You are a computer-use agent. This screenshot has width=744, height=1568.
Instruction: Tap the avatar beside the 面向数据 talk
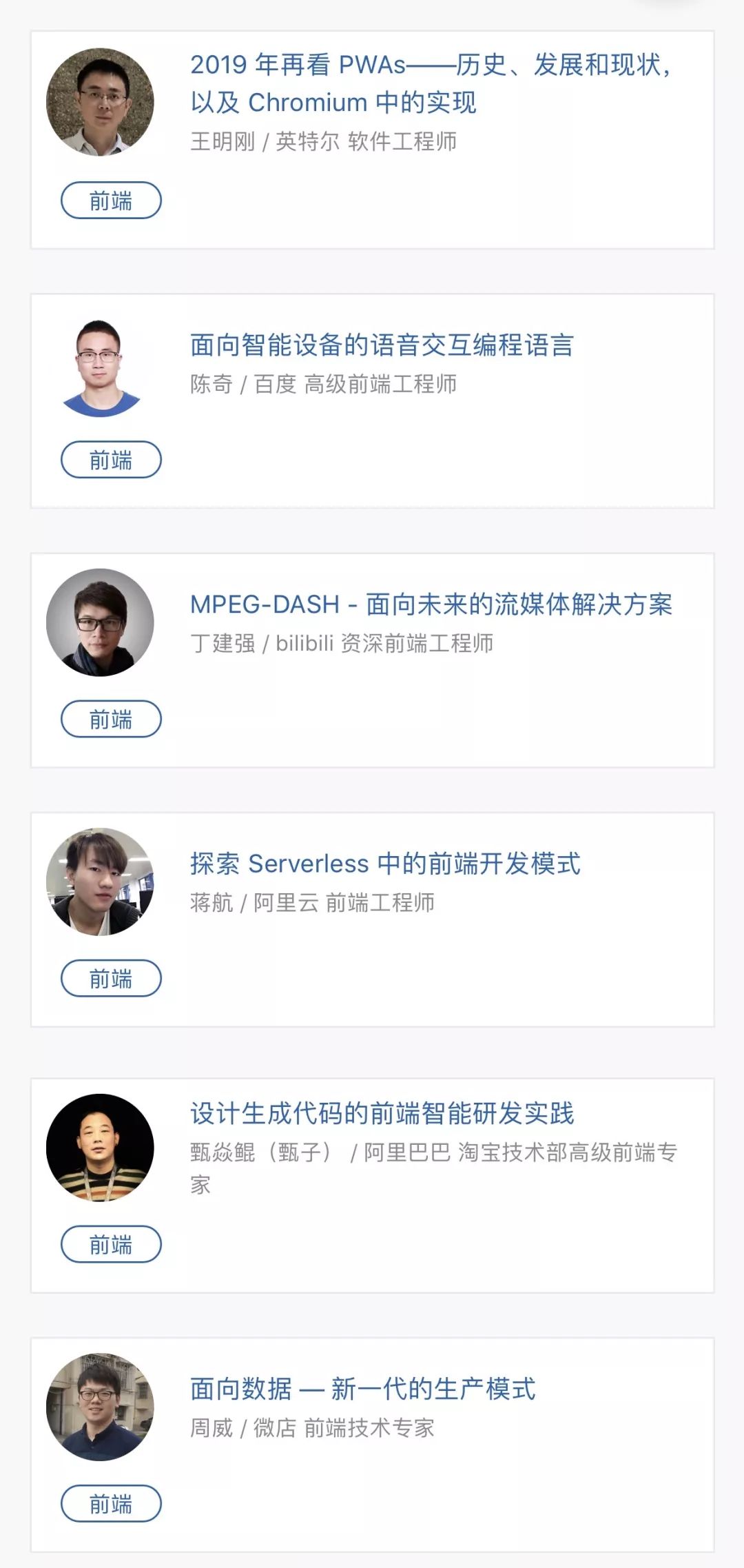[100, 1407]
